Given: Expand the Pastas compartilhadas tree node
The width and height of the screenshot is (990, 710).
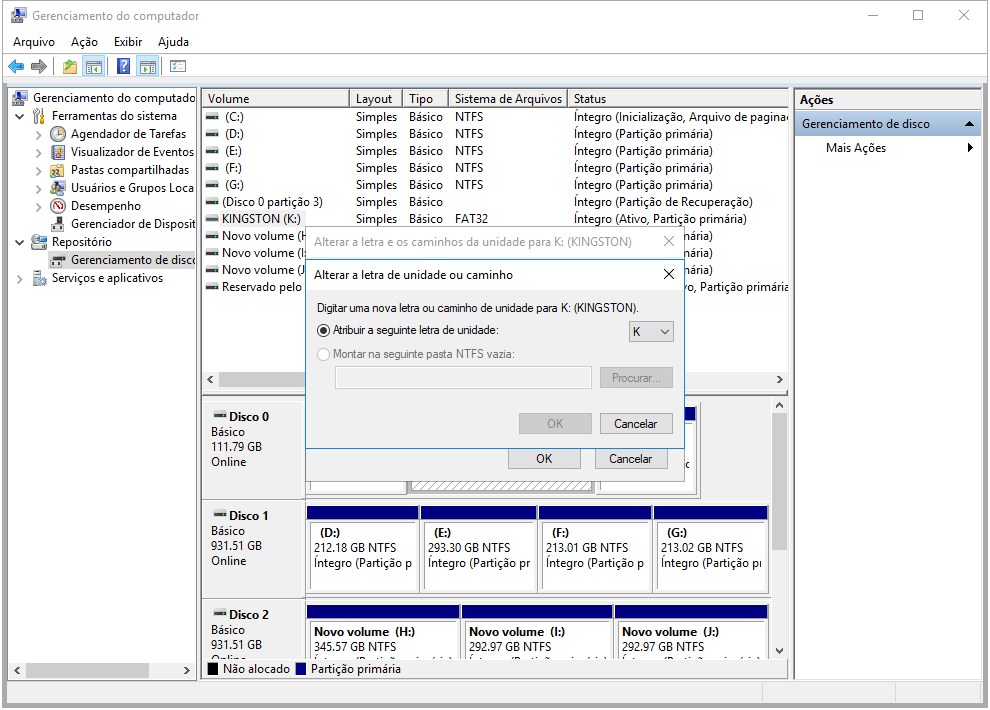Looking at the screenshot, I should (x=38, y=170).
